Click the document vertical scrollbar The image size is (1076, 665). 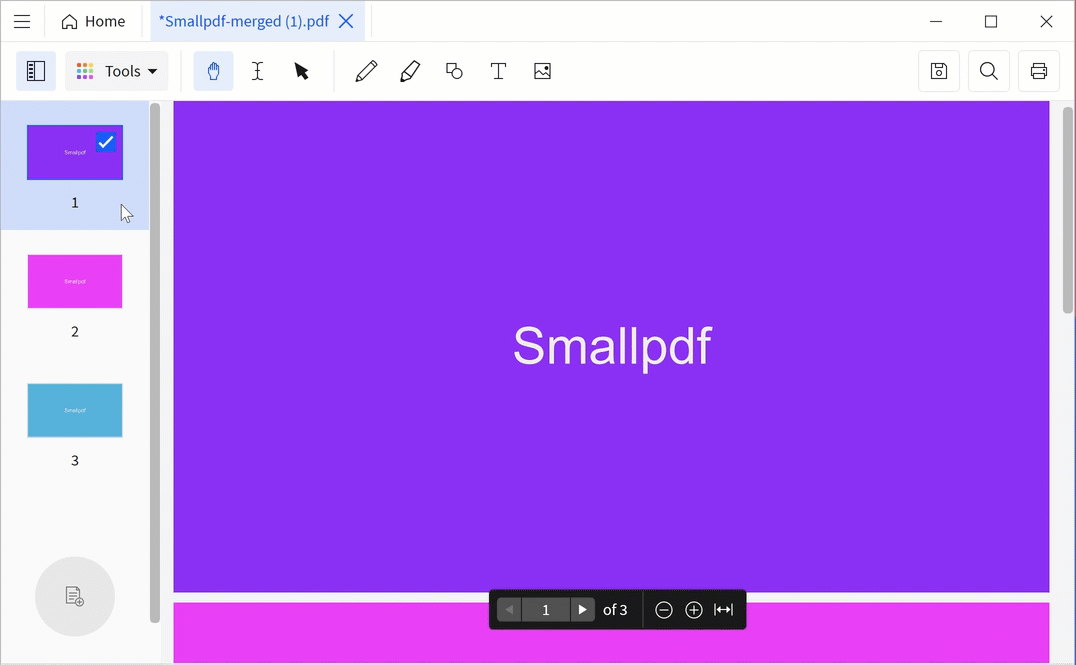pyautogui.click(x=1068, y=210)
